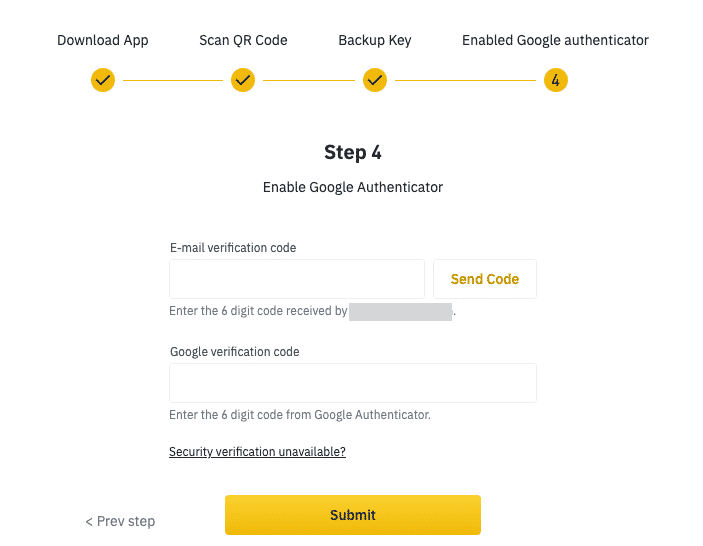Screen dimensions: 703x546
Task: Click the Scan QR Code checkmark icon
Action: click(243, 80)
